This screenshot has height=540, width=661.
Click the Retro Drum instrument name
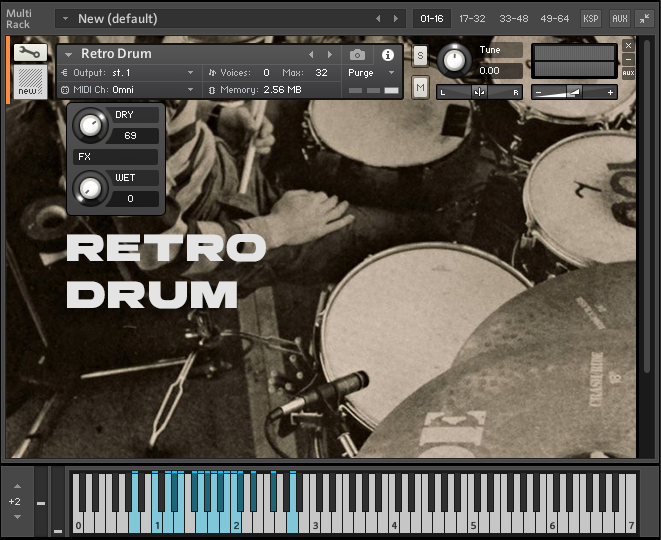[116, 54]
